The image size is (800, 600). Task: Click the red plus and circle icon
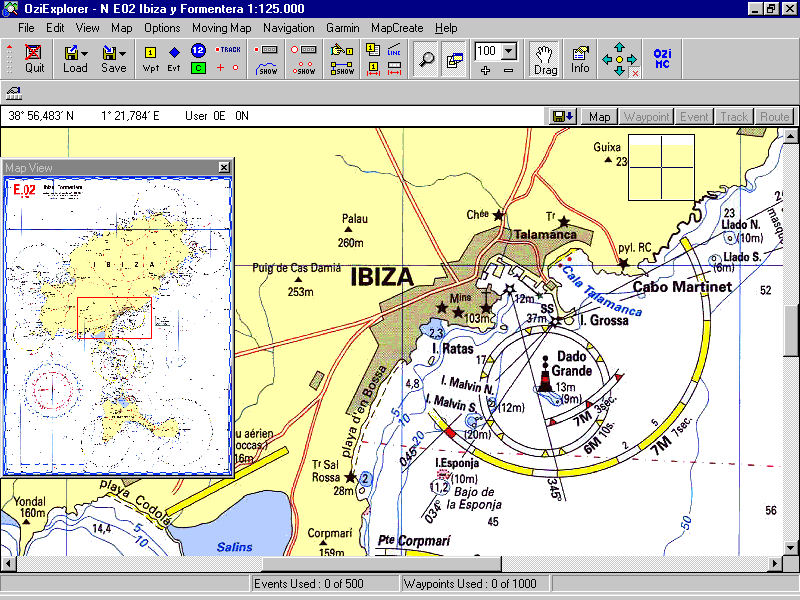point(228,67)
